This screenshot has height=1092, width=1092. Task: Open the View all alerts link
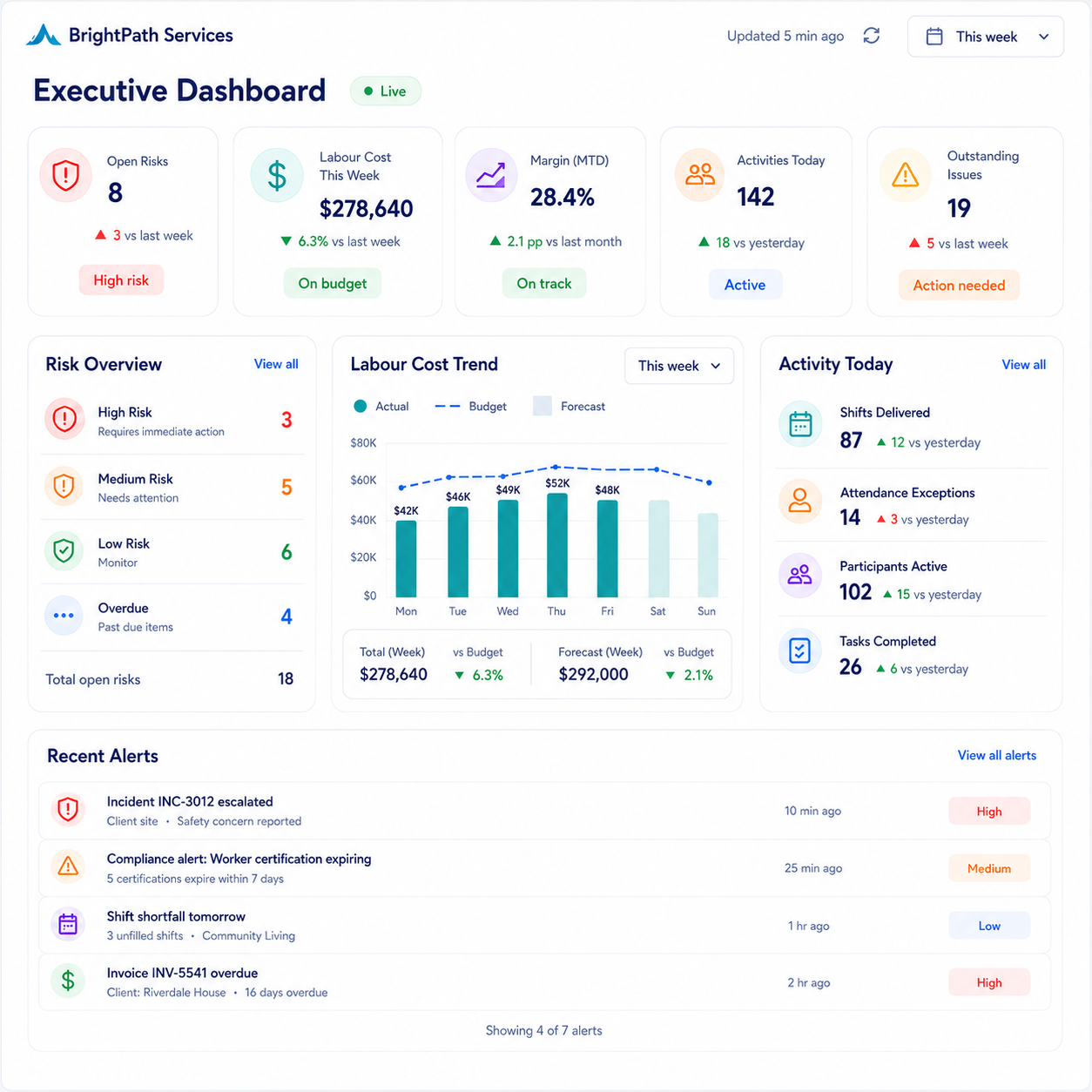[997, 755]
